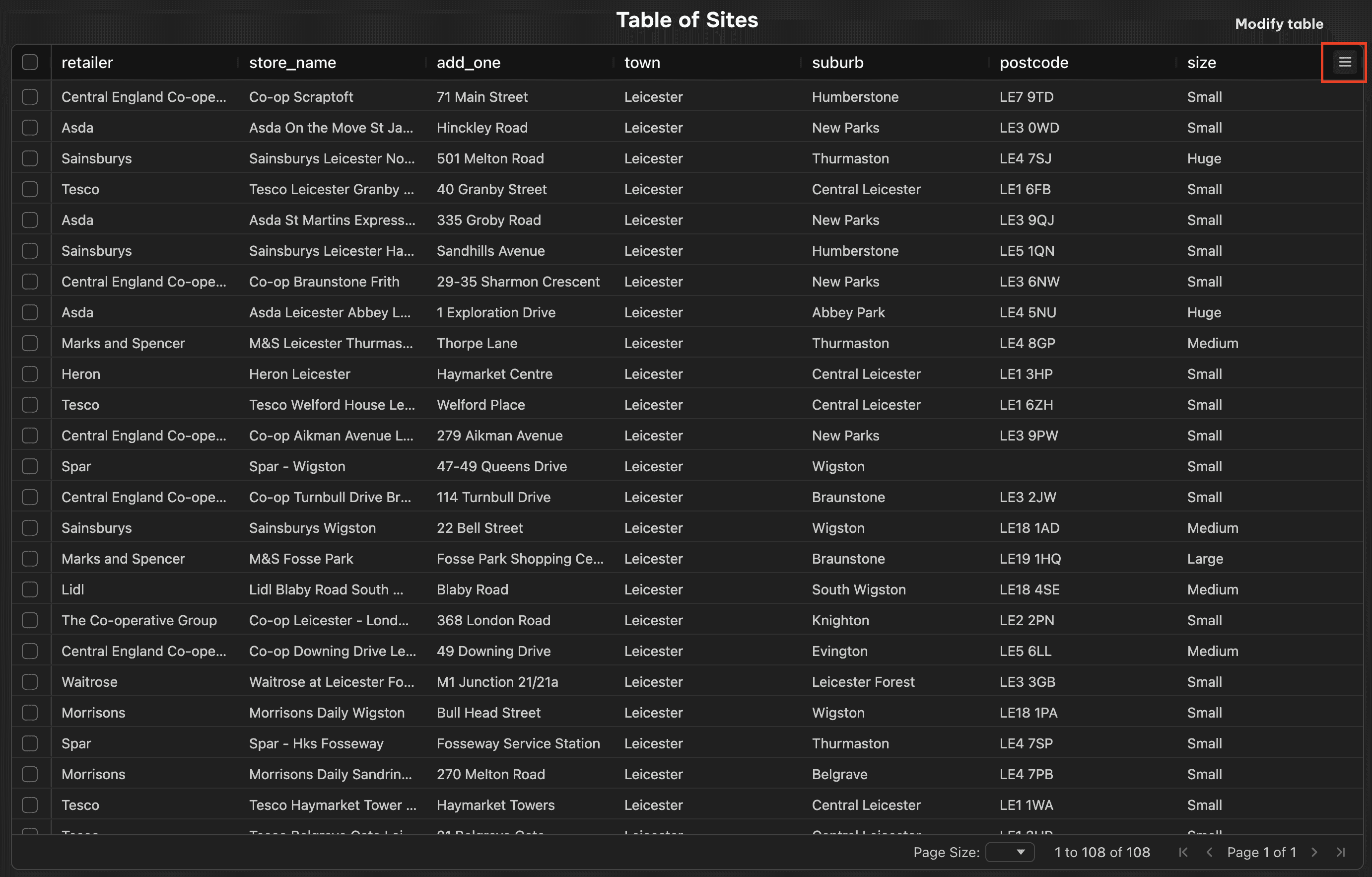The image size is (1372, 877).
Task: Select the 40 Granby Street row checkbox
Action: (30, 189)
